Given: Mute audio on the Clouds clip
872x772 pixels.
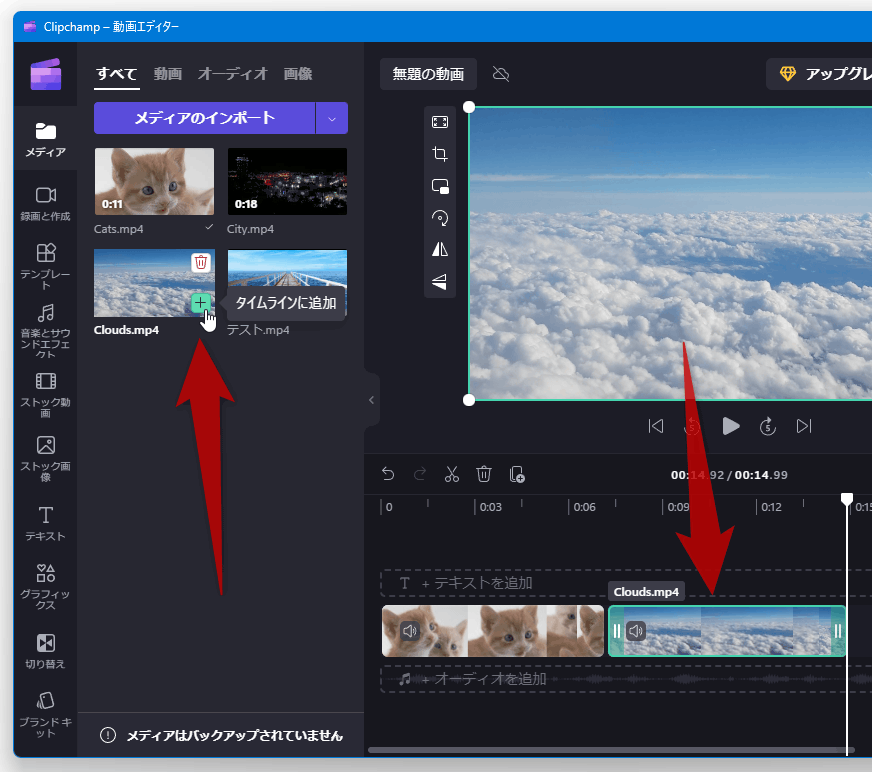Looking at the screenshot, I should 636,631.
